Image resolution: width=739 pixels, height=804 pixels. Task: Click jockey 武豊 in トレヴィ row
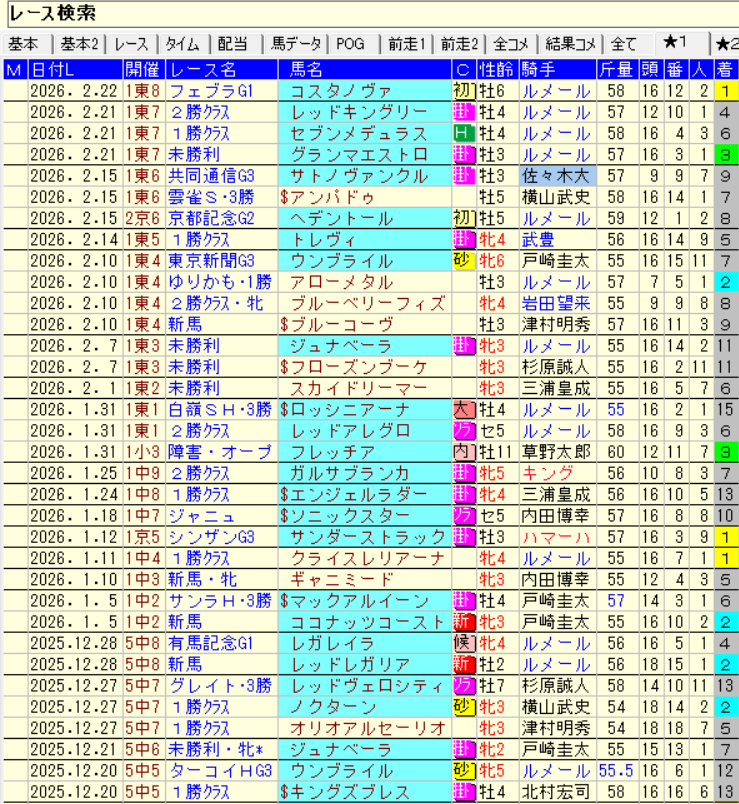(537, 239)
